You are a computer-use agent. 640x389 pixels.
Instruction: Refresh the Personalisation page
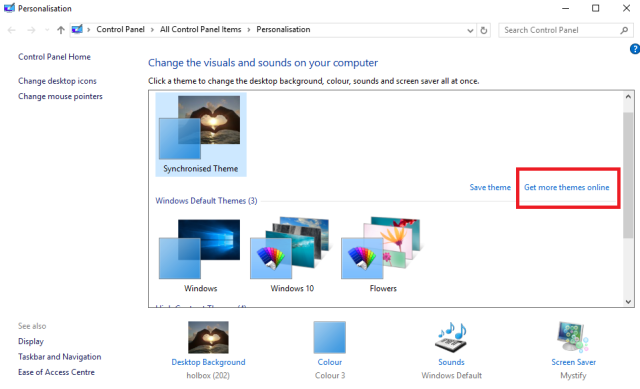point(484,30)
